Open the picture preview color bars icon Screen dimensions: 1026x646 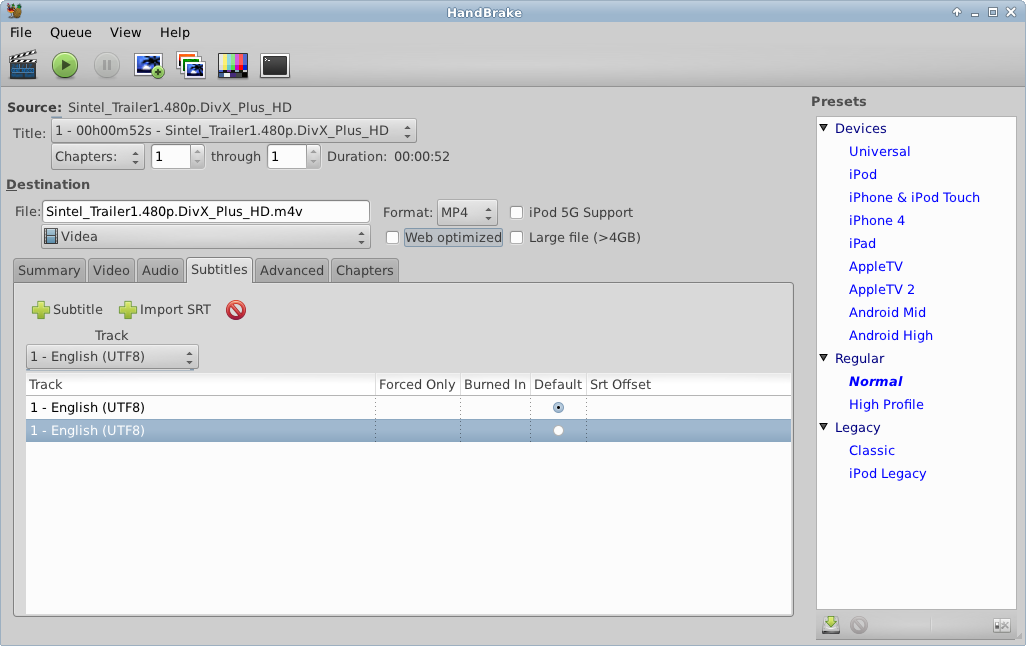[x=233, y=65]
